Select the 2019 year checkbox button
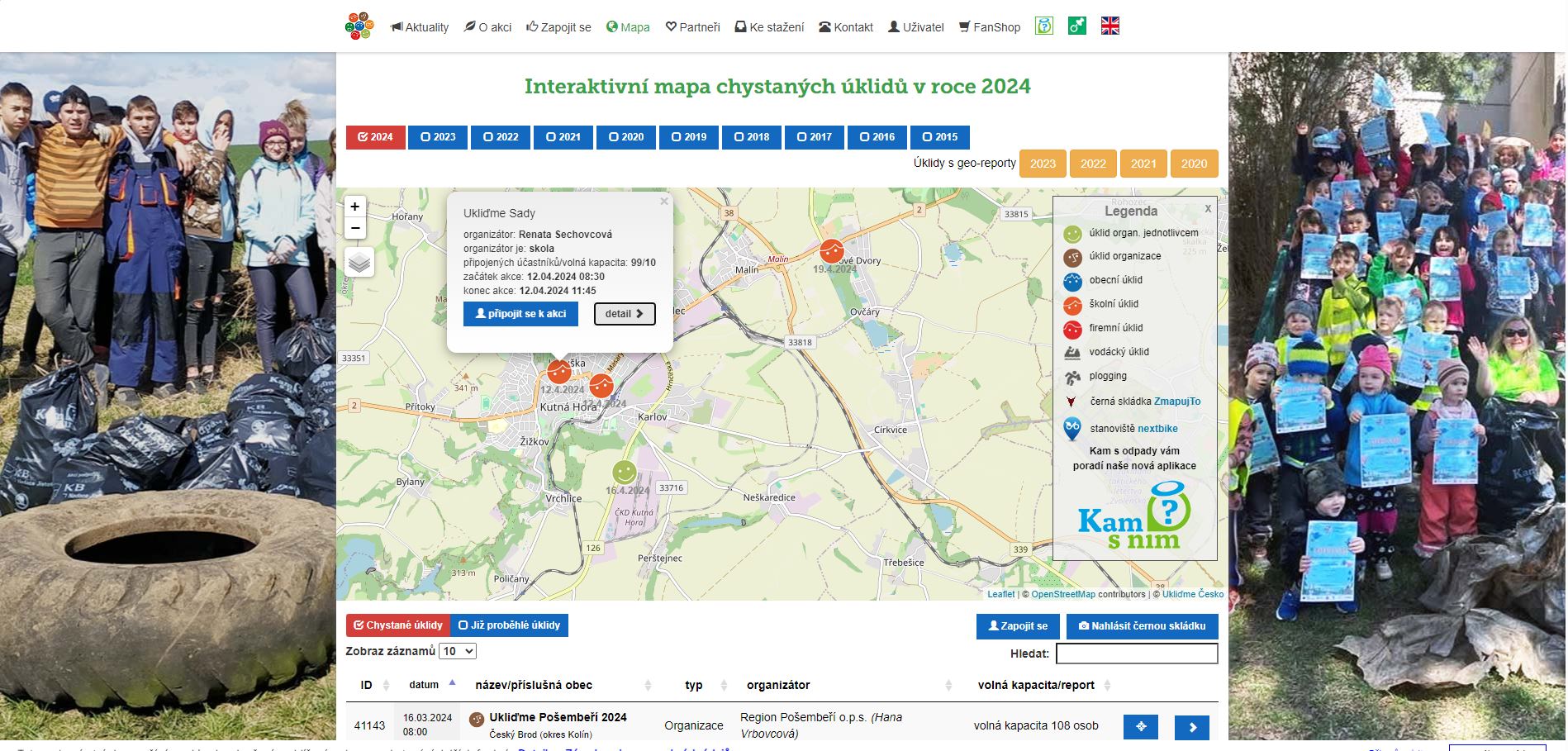1568x751 pixels. click(689, 137)
